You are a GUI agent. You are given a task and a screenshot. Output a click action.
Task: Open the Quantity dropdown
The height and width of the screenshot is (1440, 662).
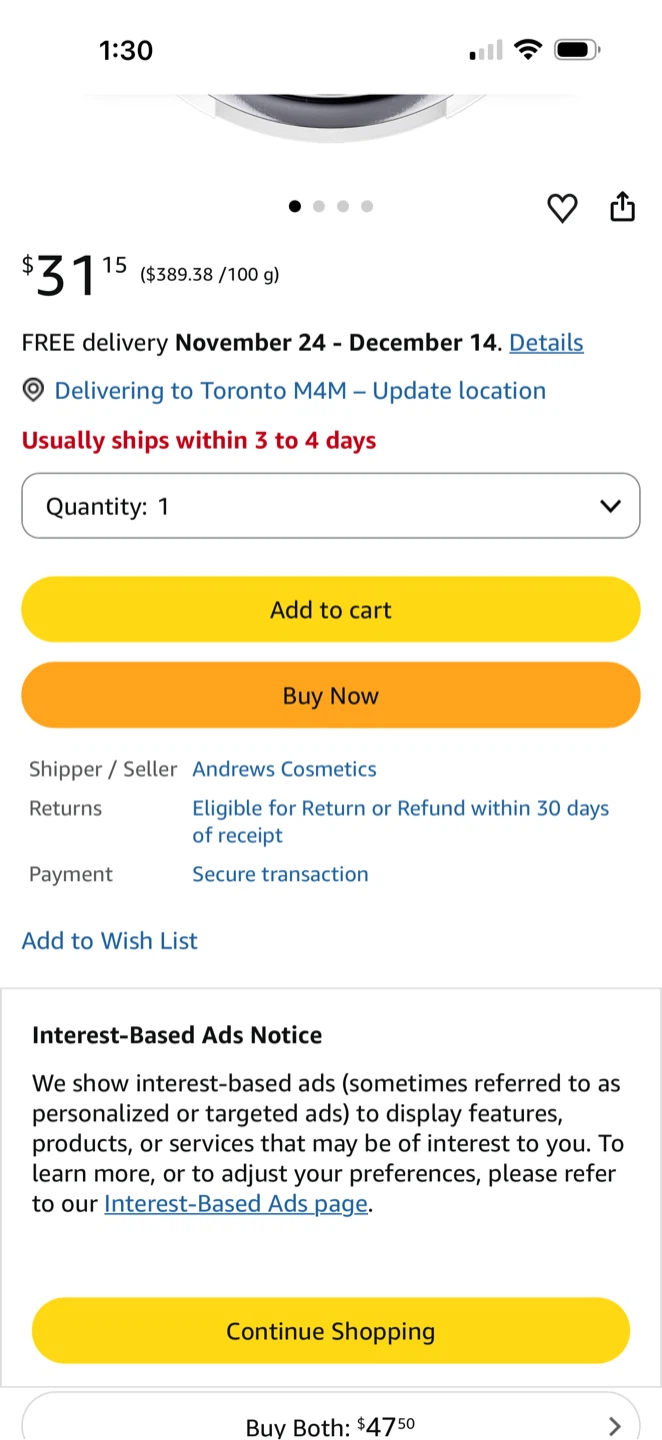331,506
